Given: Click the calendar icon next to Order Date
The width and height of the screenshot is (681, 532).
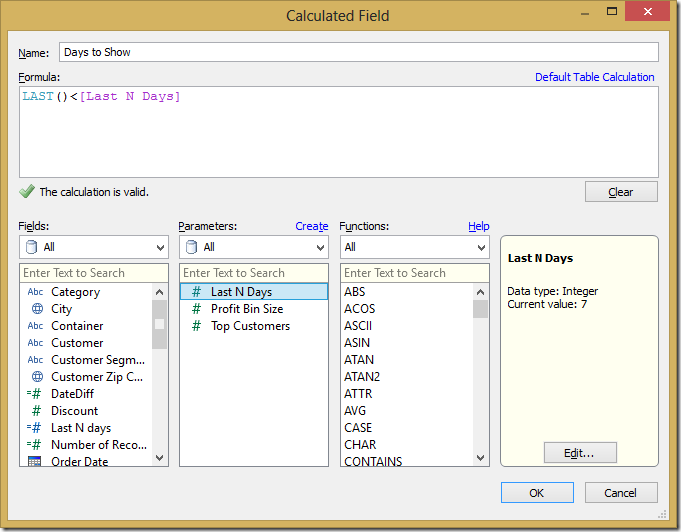Looking at the screenshot, I should (x=36, y=461).
